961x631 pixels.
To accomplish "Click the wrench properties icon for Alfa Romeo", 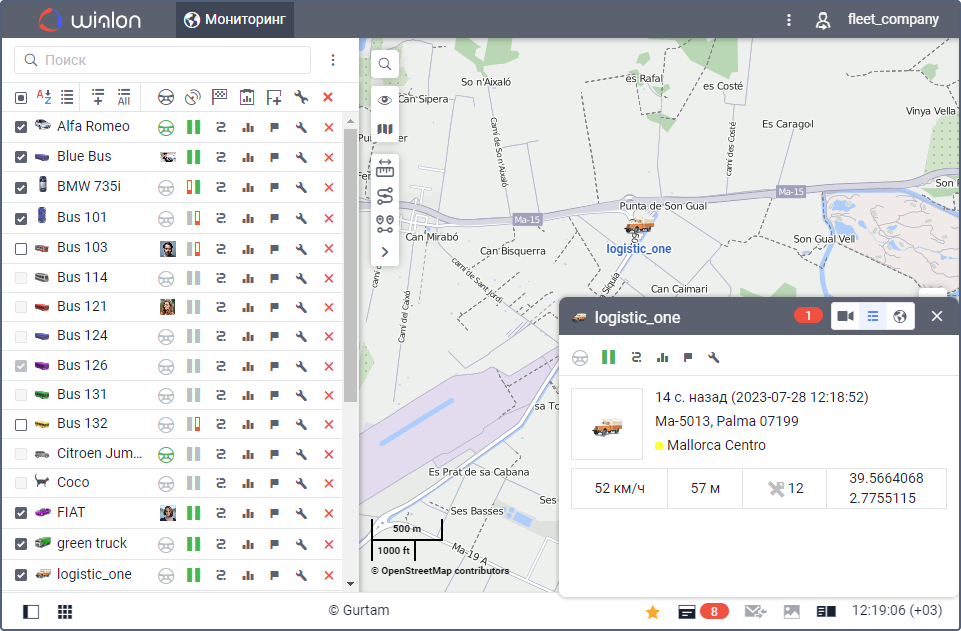I will [301, 127].
